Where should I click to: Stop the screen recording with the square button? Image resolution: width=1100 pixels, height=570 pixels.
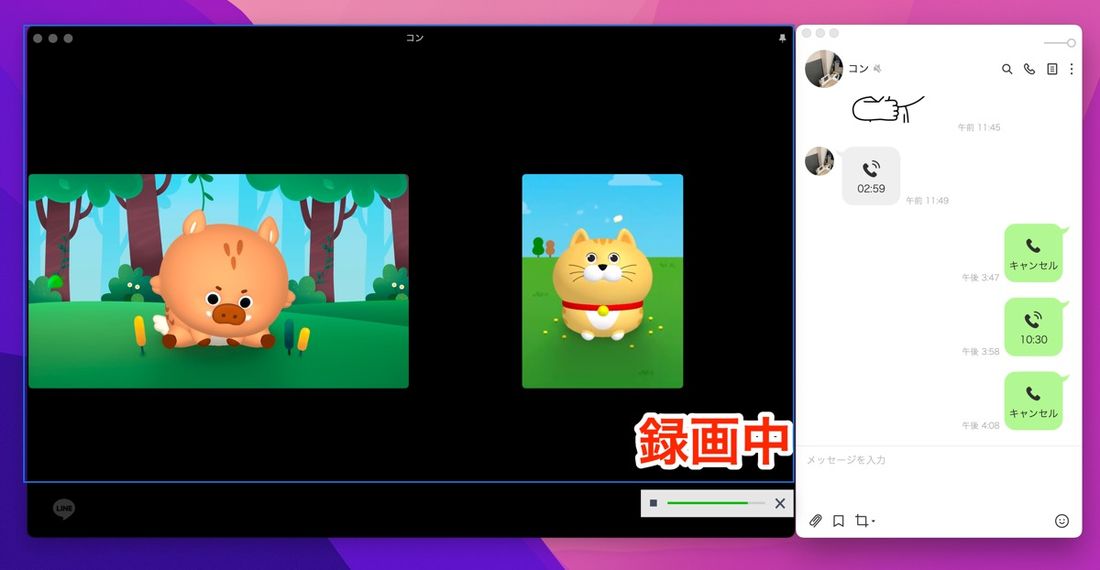pyautogui.click(x=653, y=503)
